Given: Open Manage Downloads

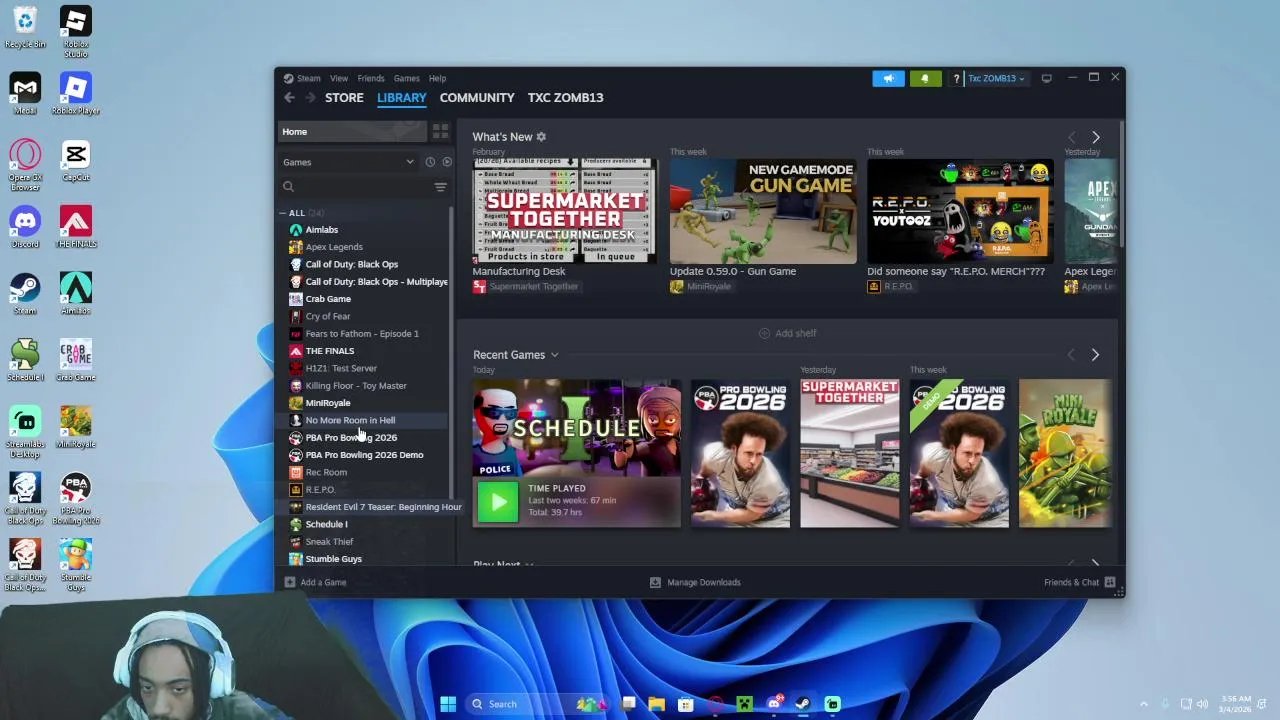Looking at the screenshot, I should 695,582.
